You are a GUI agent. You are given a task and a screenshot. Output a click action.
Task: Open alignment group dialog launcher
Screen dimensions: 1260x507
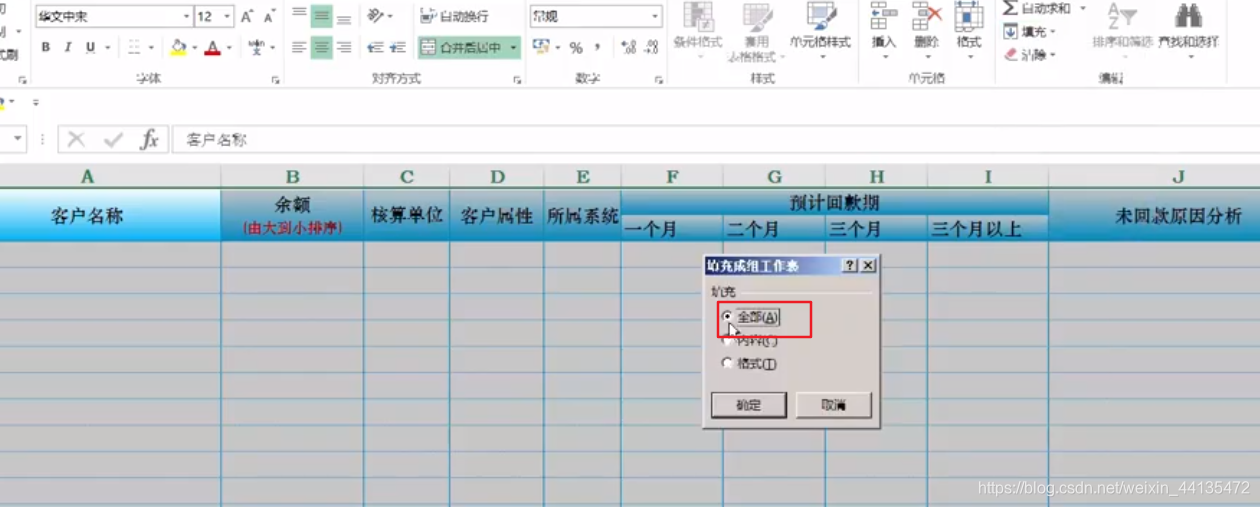coord(517,80)
